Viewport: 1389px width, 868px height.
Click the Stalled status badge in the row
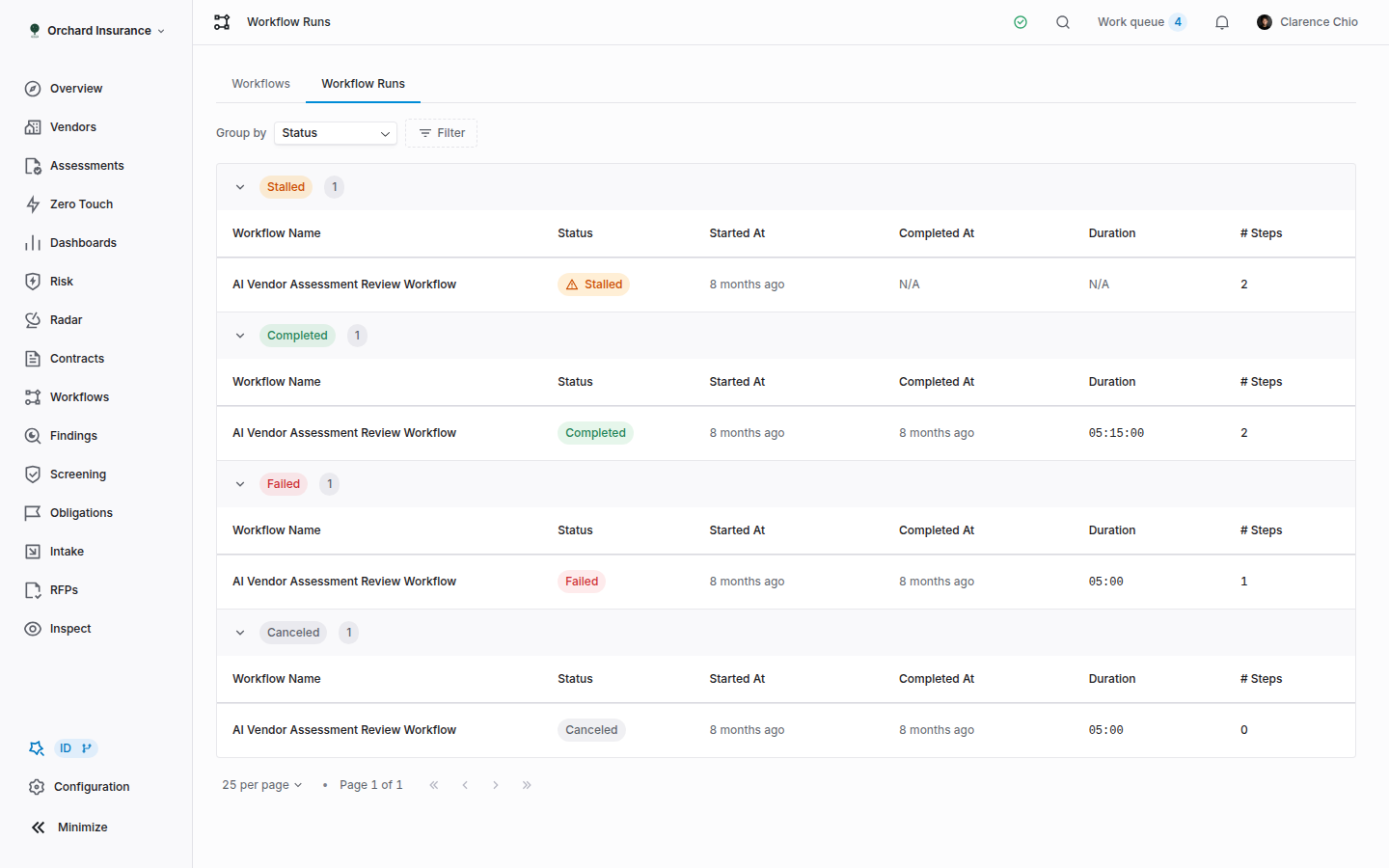tap(593, 285)
